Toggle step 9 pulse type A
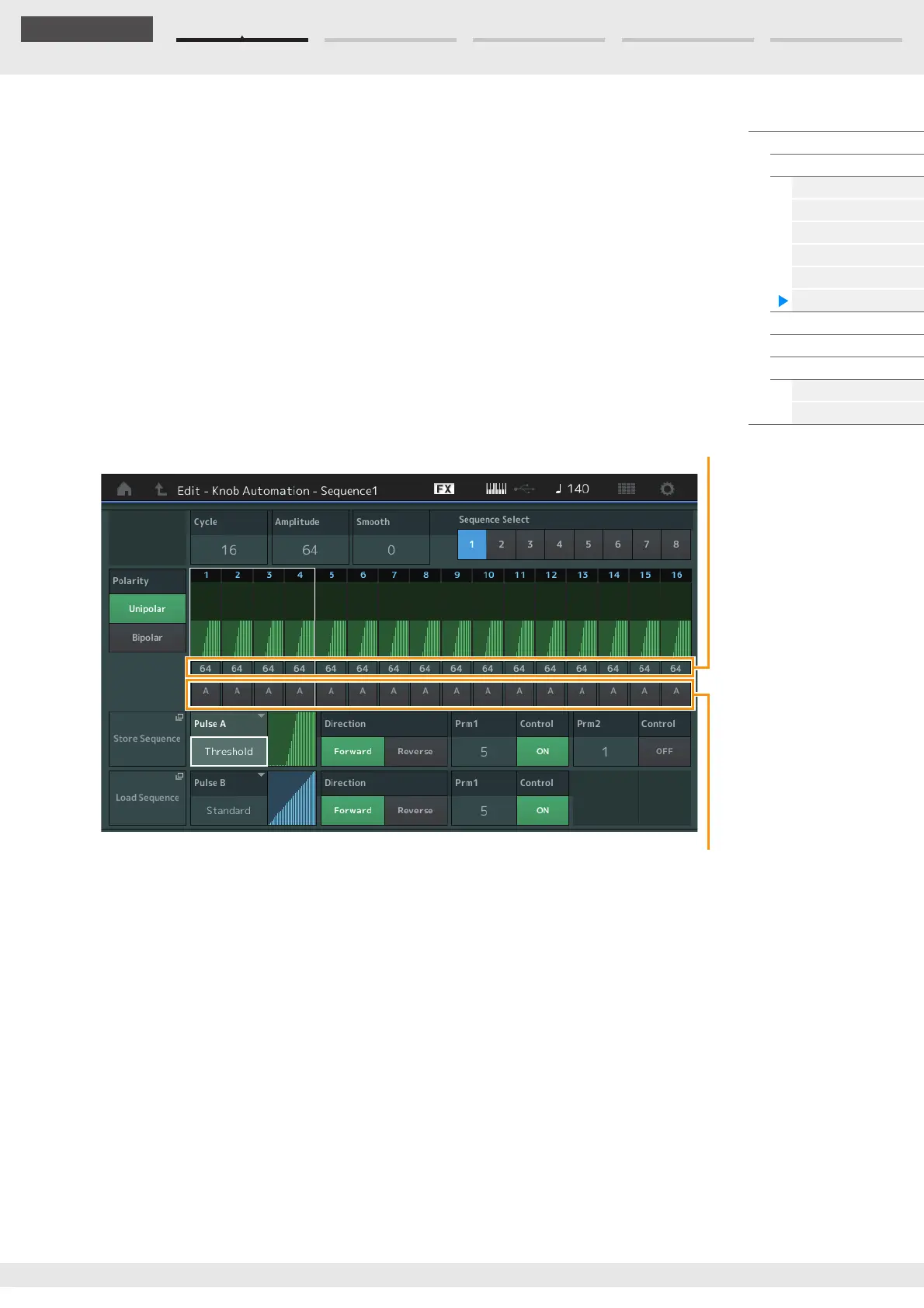 tap(457, 693)
